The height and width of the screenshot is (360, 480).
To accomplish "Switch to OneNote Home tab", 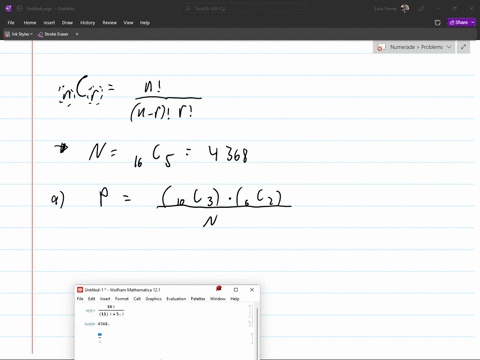I will coord(30,23).
